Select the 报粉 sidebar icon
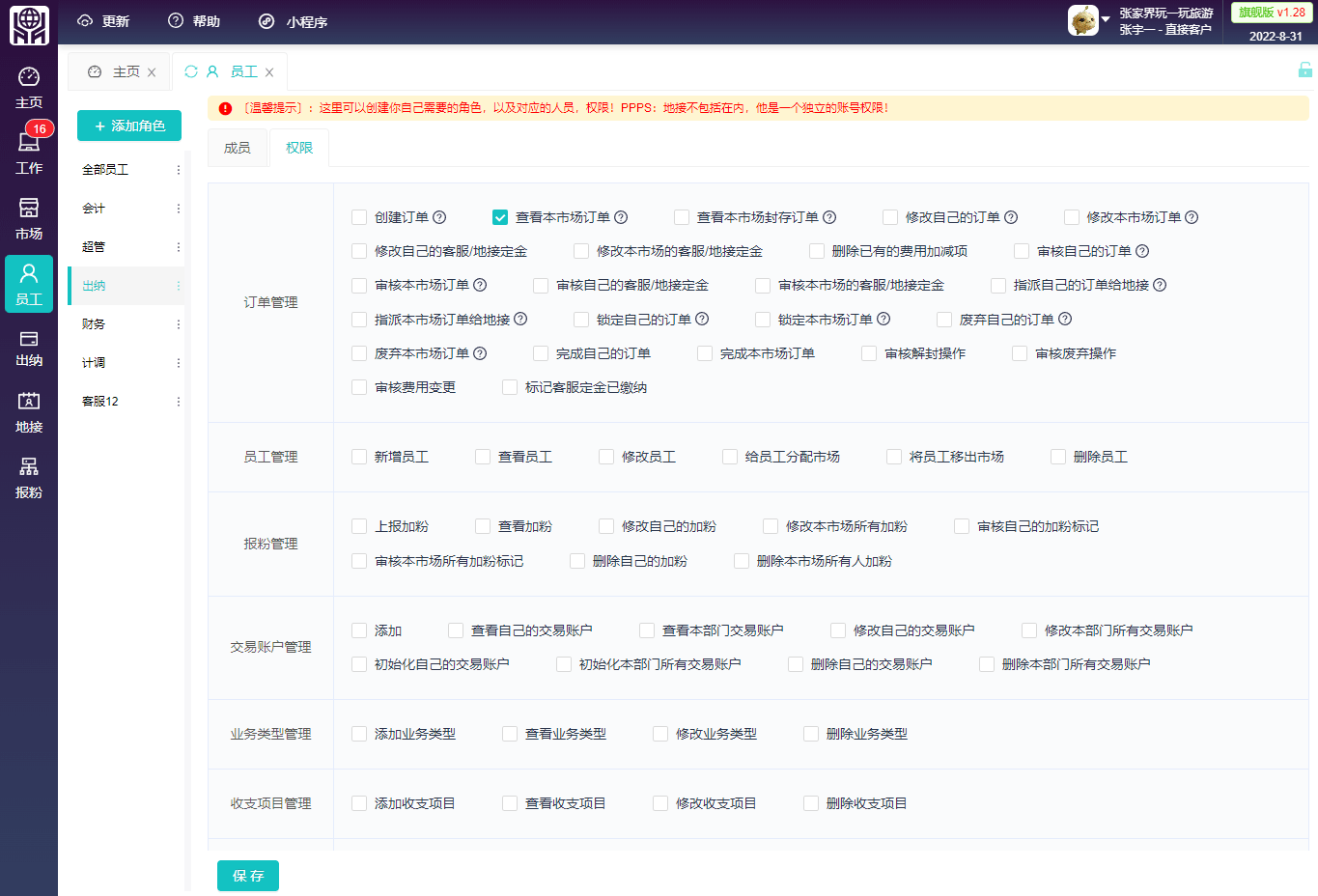The image size is (1318, 896). (28, 473)
